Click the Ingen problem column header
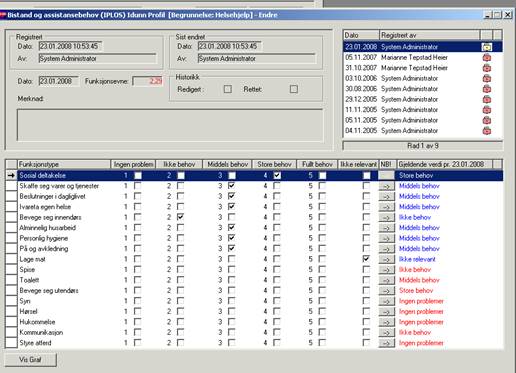The image size is (516, 373). point(133,164)
